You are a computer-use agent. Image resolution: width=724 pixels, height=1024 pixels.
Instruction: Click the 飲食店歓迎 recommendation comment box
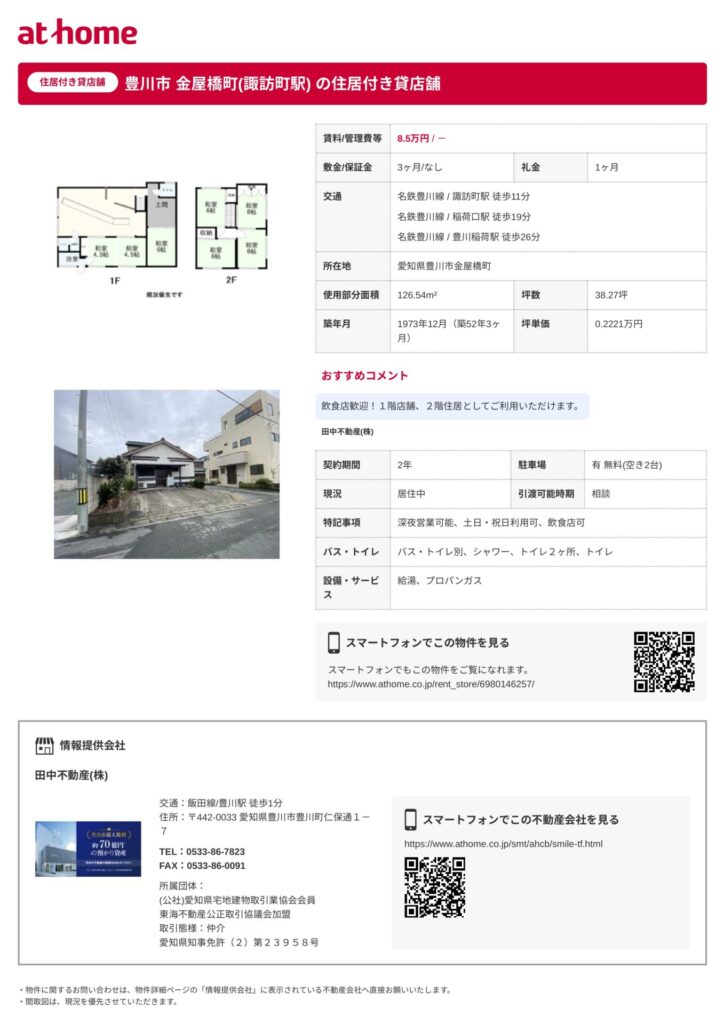tap(452, 406)
